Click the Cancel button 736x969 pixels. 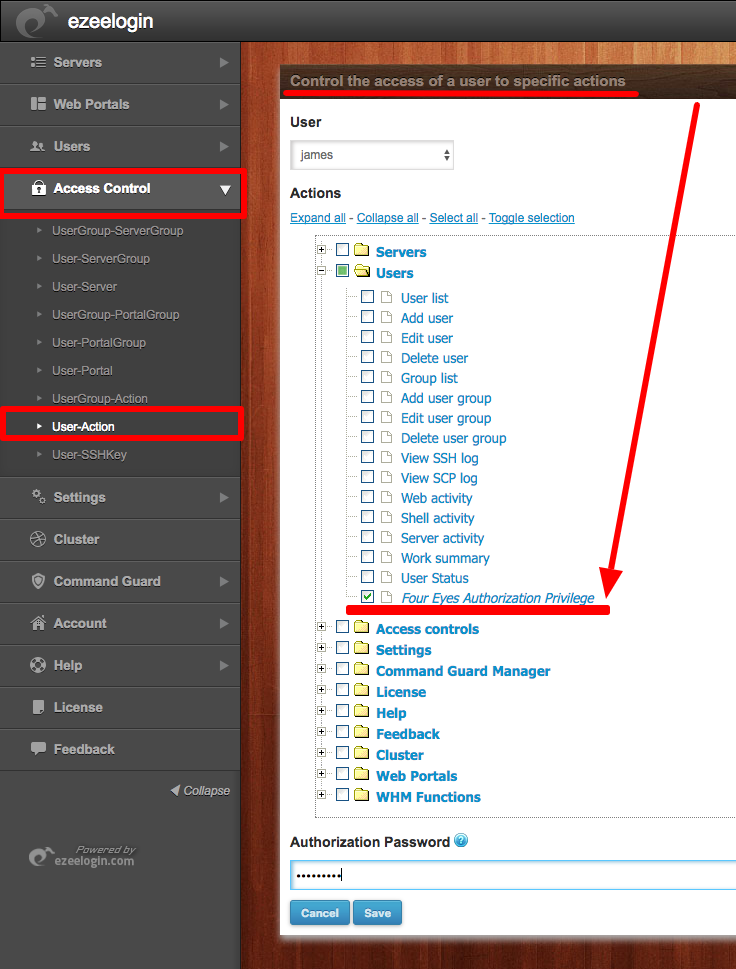click(x=319, y=913)
